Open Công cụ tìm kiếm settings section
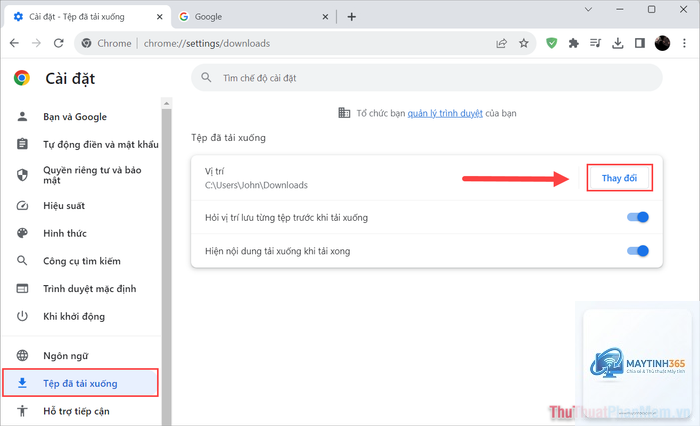The height and width of the screenshot is (426, 700). 81,261
